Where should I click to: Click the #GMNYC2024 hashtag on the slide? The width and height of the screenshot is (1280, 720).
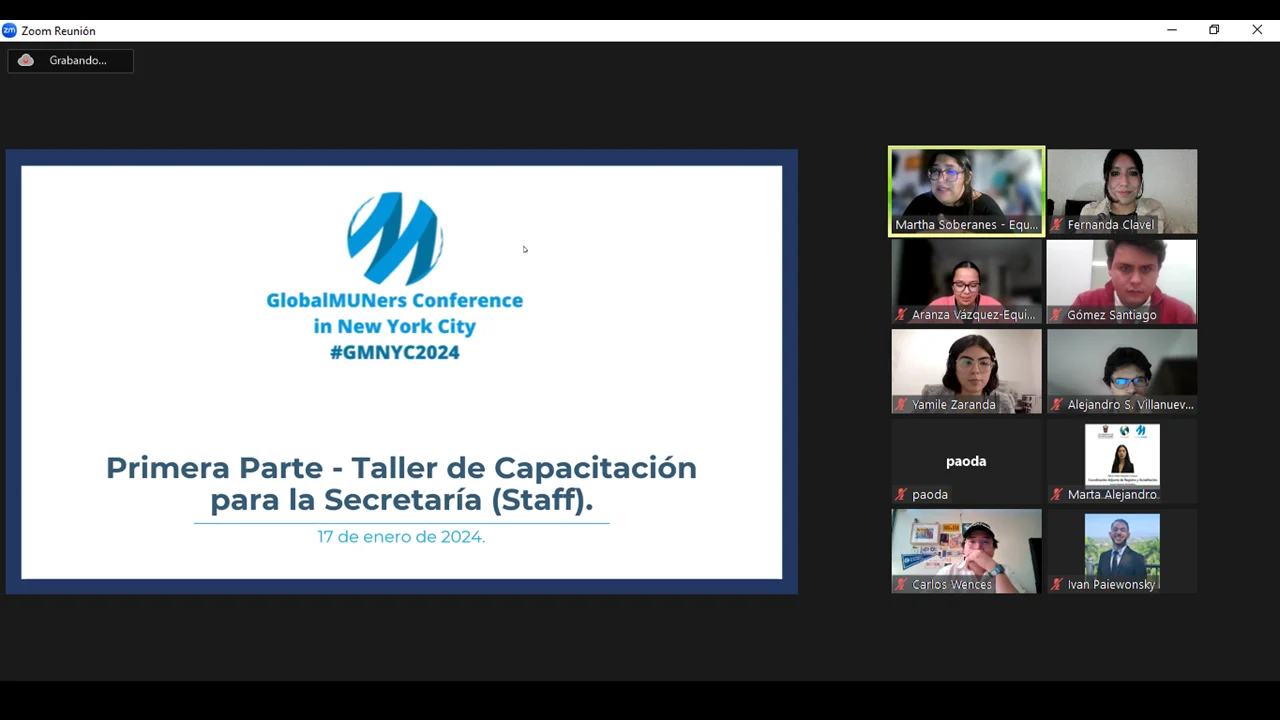coord(394,352)
